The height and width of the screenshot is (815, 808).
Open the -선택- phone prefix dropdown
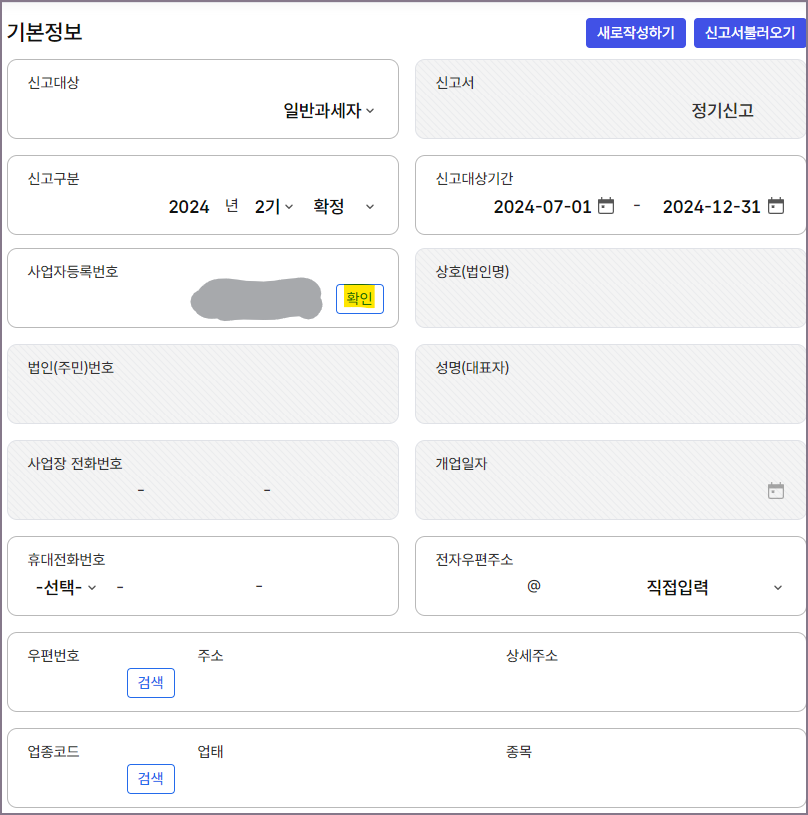click(63, 587)
